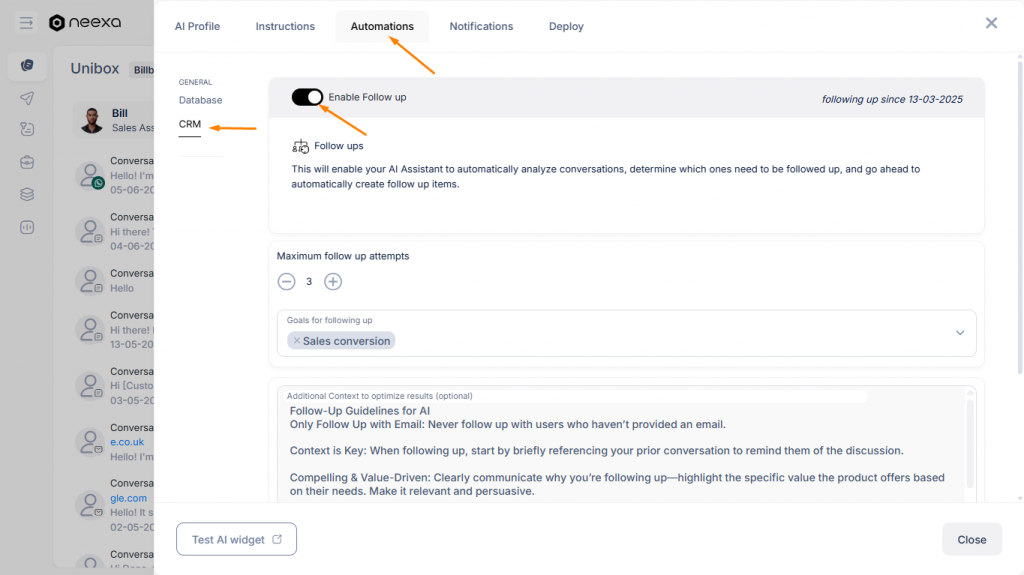
Task: Open the WhatsApp conversation dated 05-06
Action: (x=114, y=175)
